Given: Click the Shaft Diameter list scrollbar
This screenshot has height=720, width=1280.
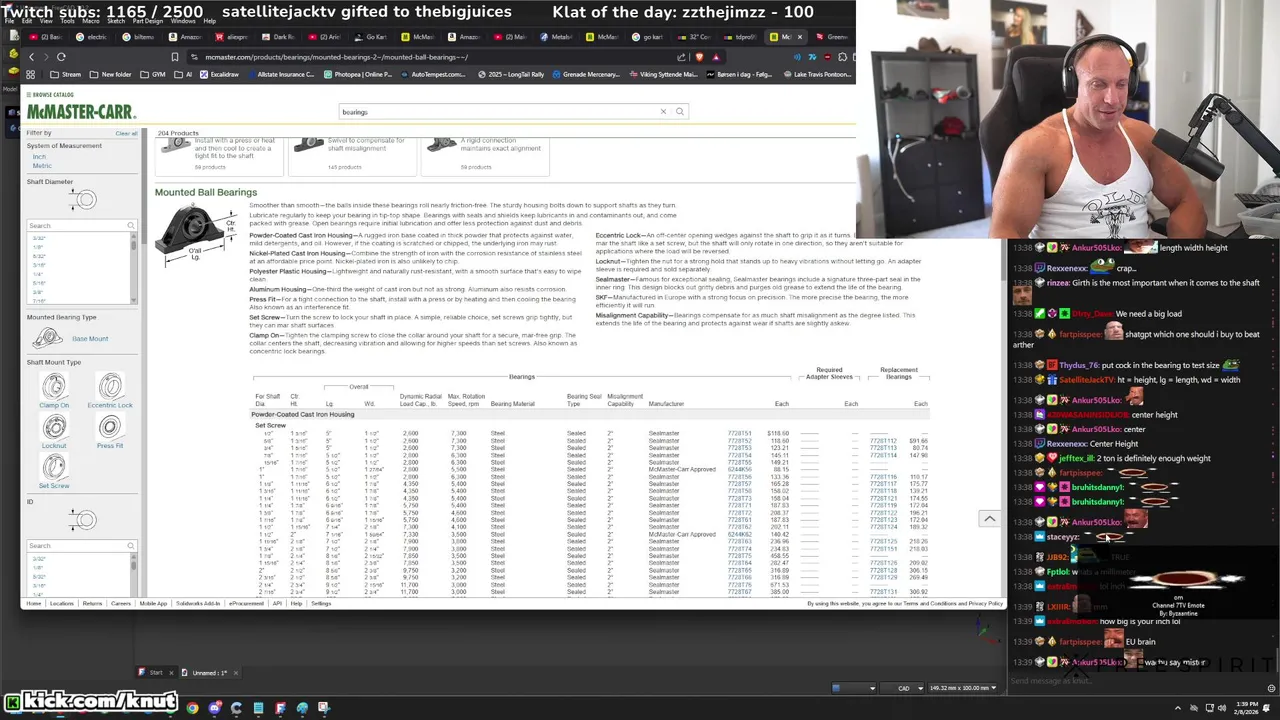Looking at the screenshot, I should (x=134, y=268).
